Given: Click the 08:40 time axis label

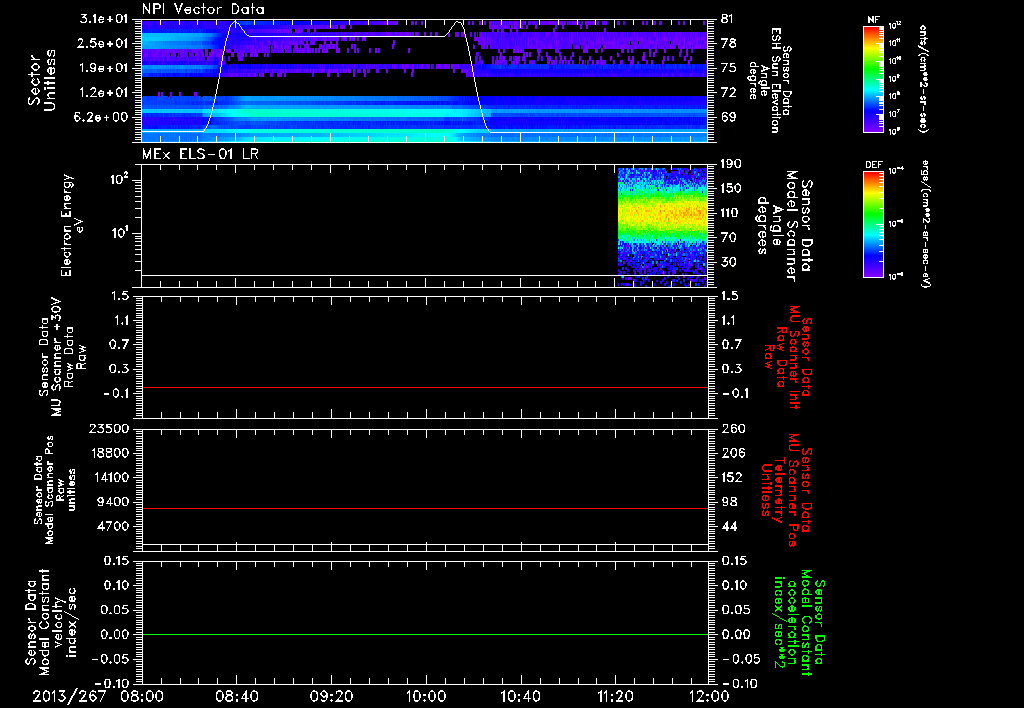Looking at the screenshot, I should [x=237, y=696].
